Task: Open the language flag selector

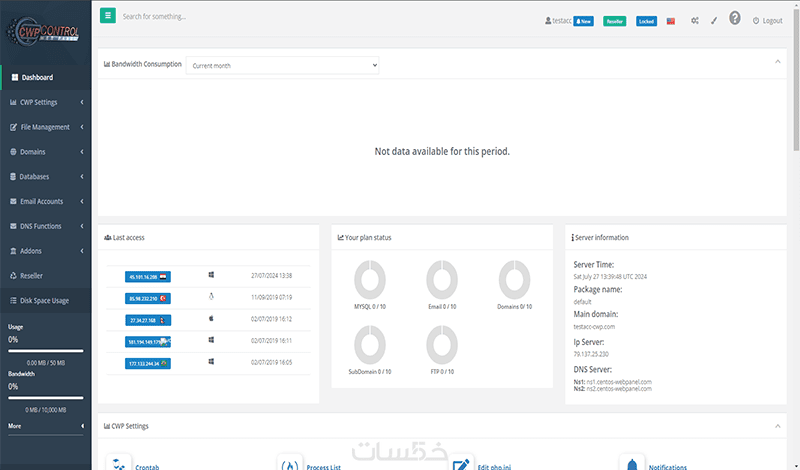Action: tap(671, 21)
